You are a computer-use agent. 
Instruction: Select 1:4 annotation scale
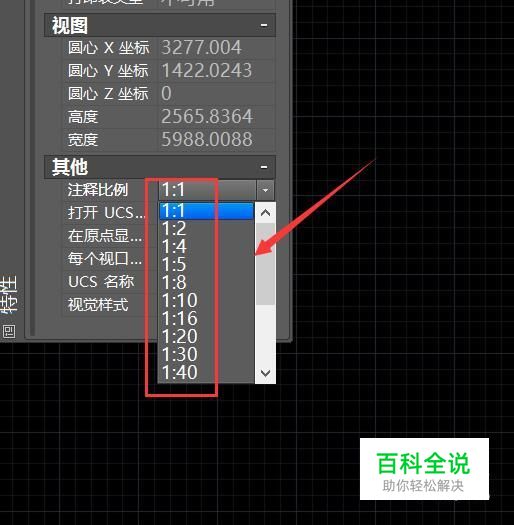tap(206, 247)
